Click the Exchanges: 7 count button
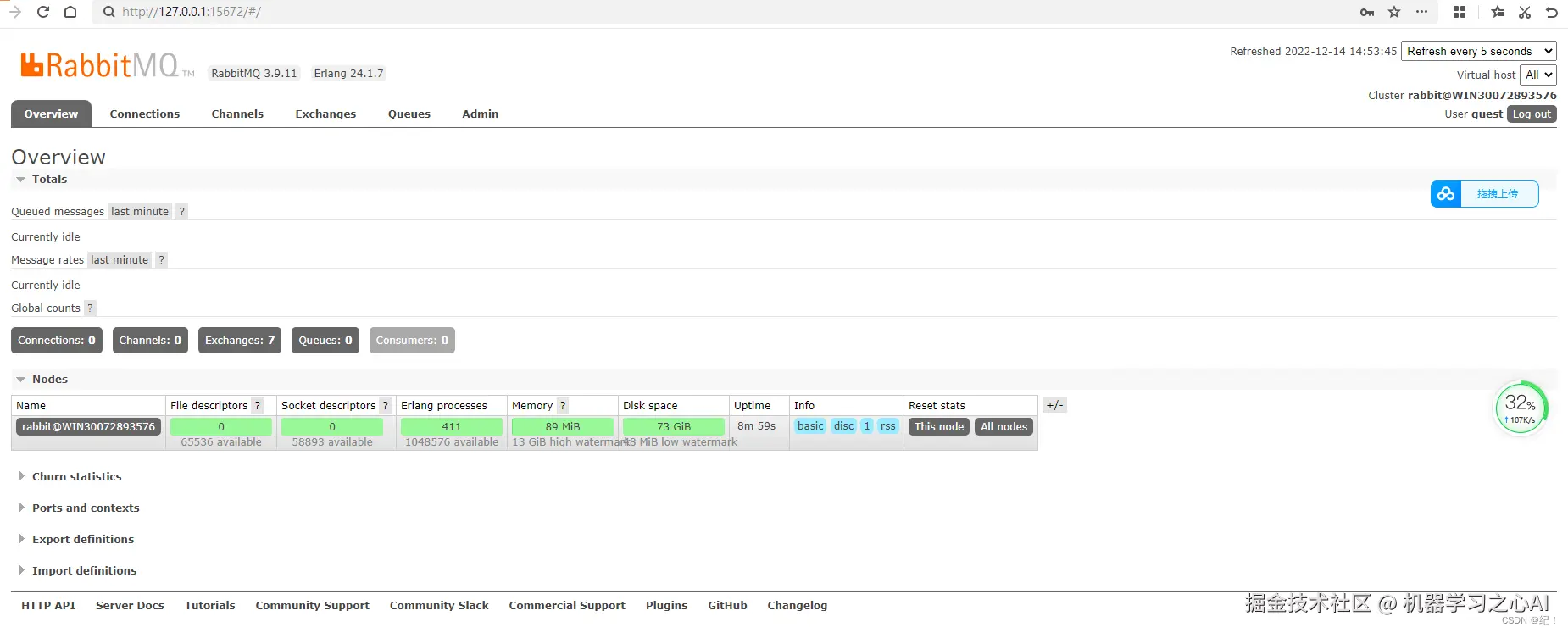This screenshot has height=633, width=1568. (x=240, y=341)
